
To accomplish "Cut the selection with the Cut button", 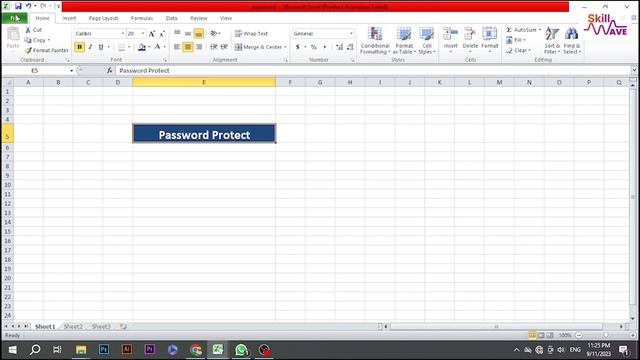I will pyautogui.click(x=33, y=30).
